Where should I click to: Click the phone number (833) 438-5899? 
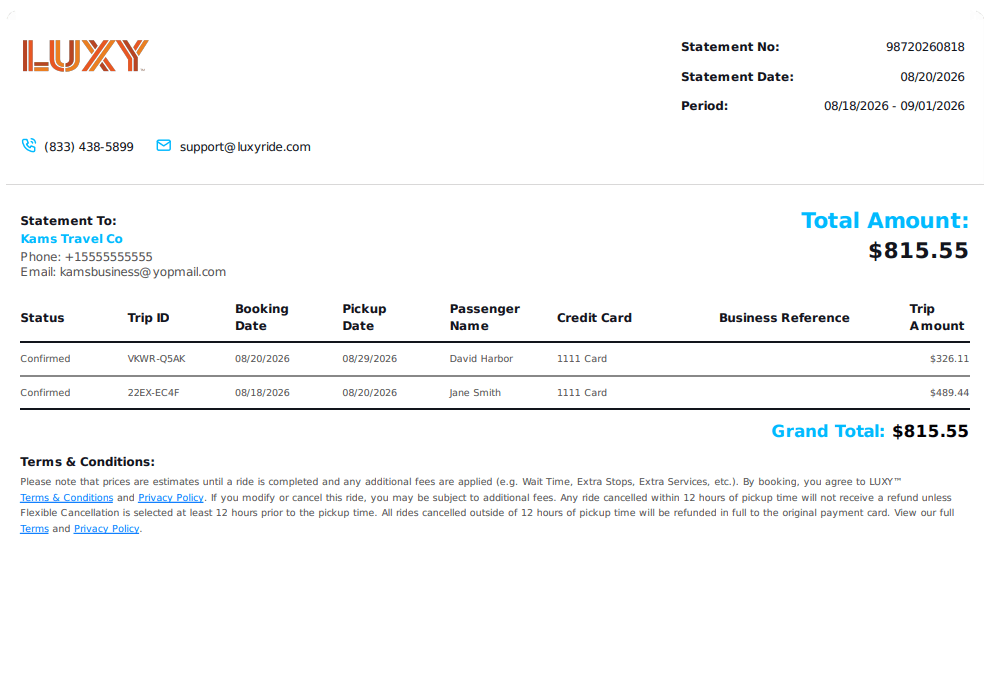coord(89,147)
